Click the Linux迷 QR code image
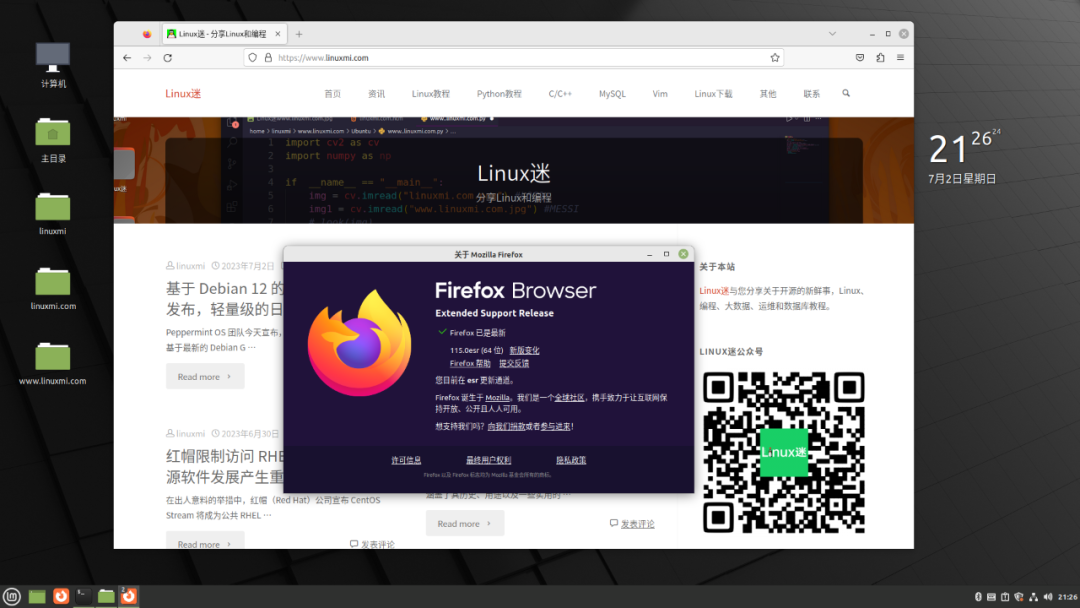 click(784, 452)
